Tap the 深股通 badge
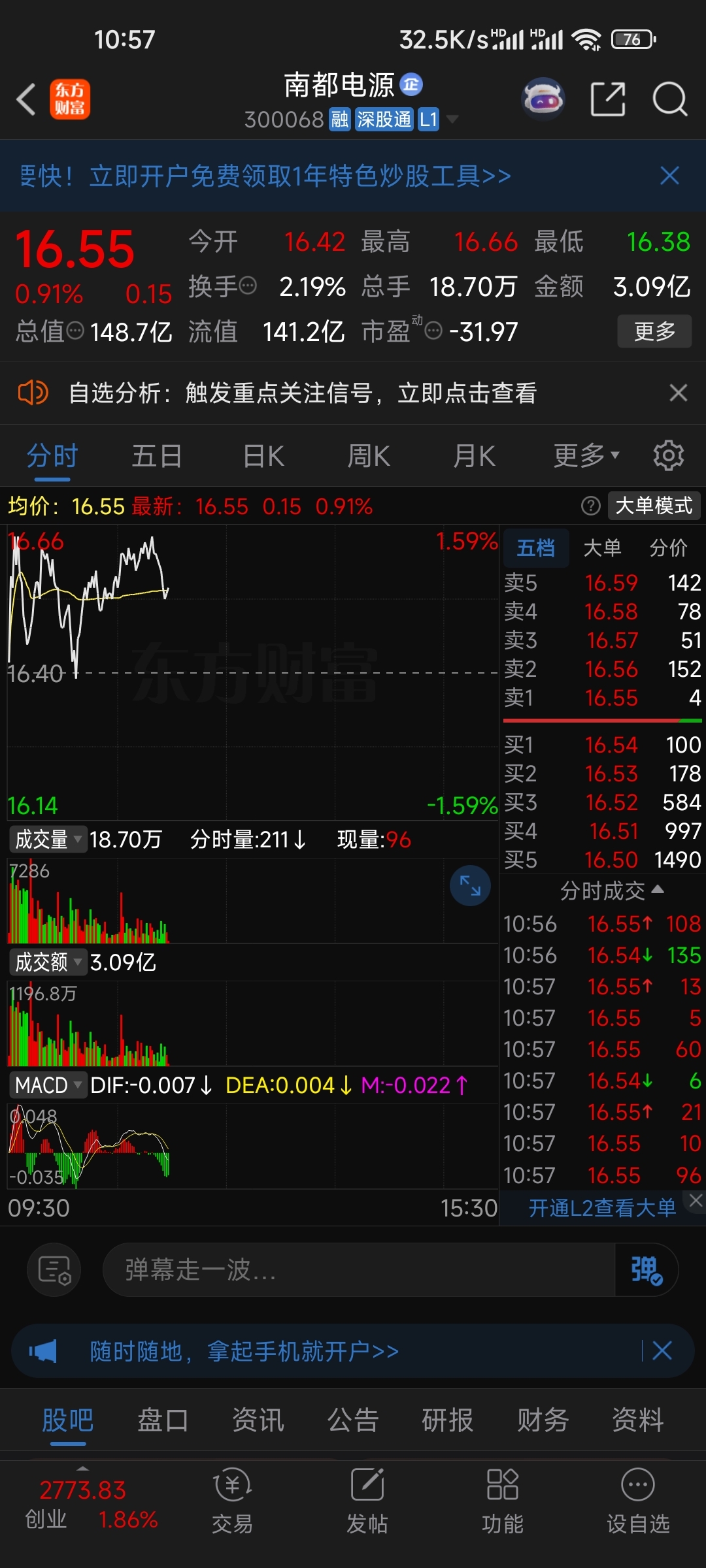The height and width of the screenshot is (1568, 706). click(x=384, y=120)
